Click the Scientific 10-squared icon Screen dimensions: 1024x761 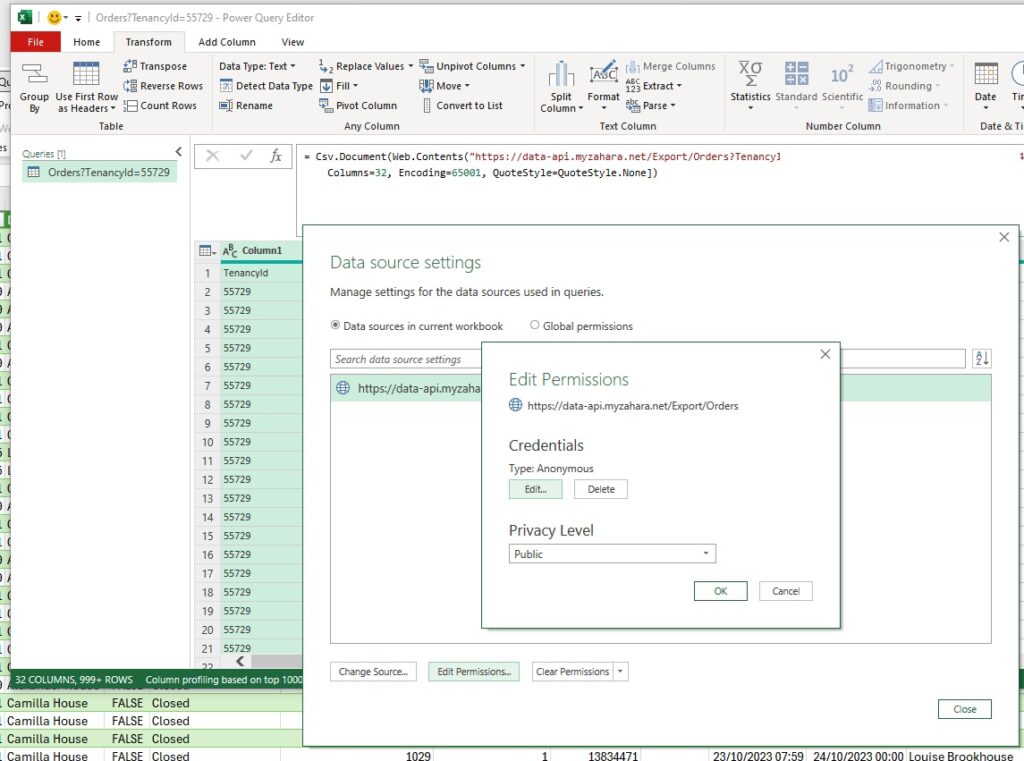point(842,74)
